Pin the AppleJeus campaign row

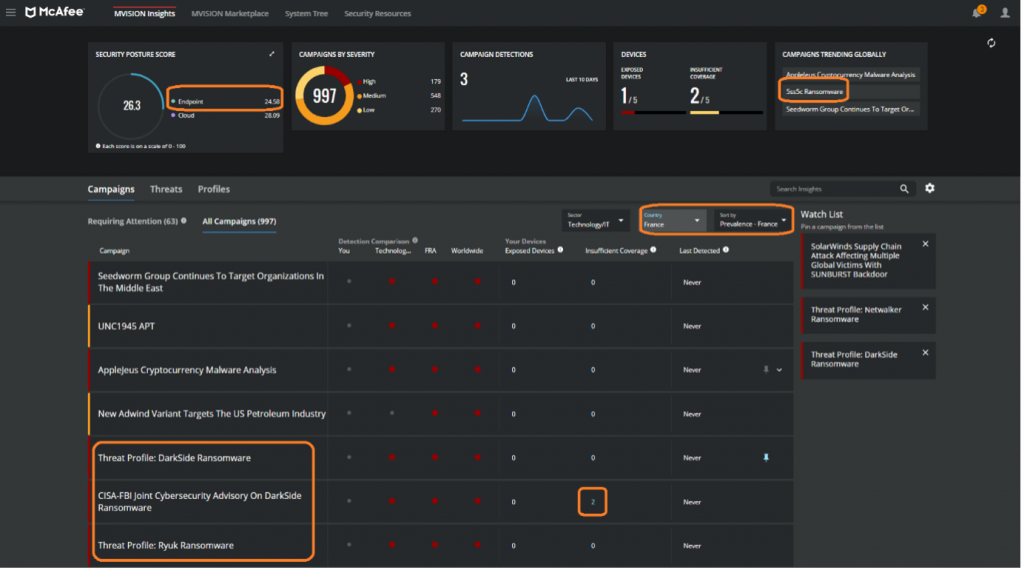click(x=766, y=370)
